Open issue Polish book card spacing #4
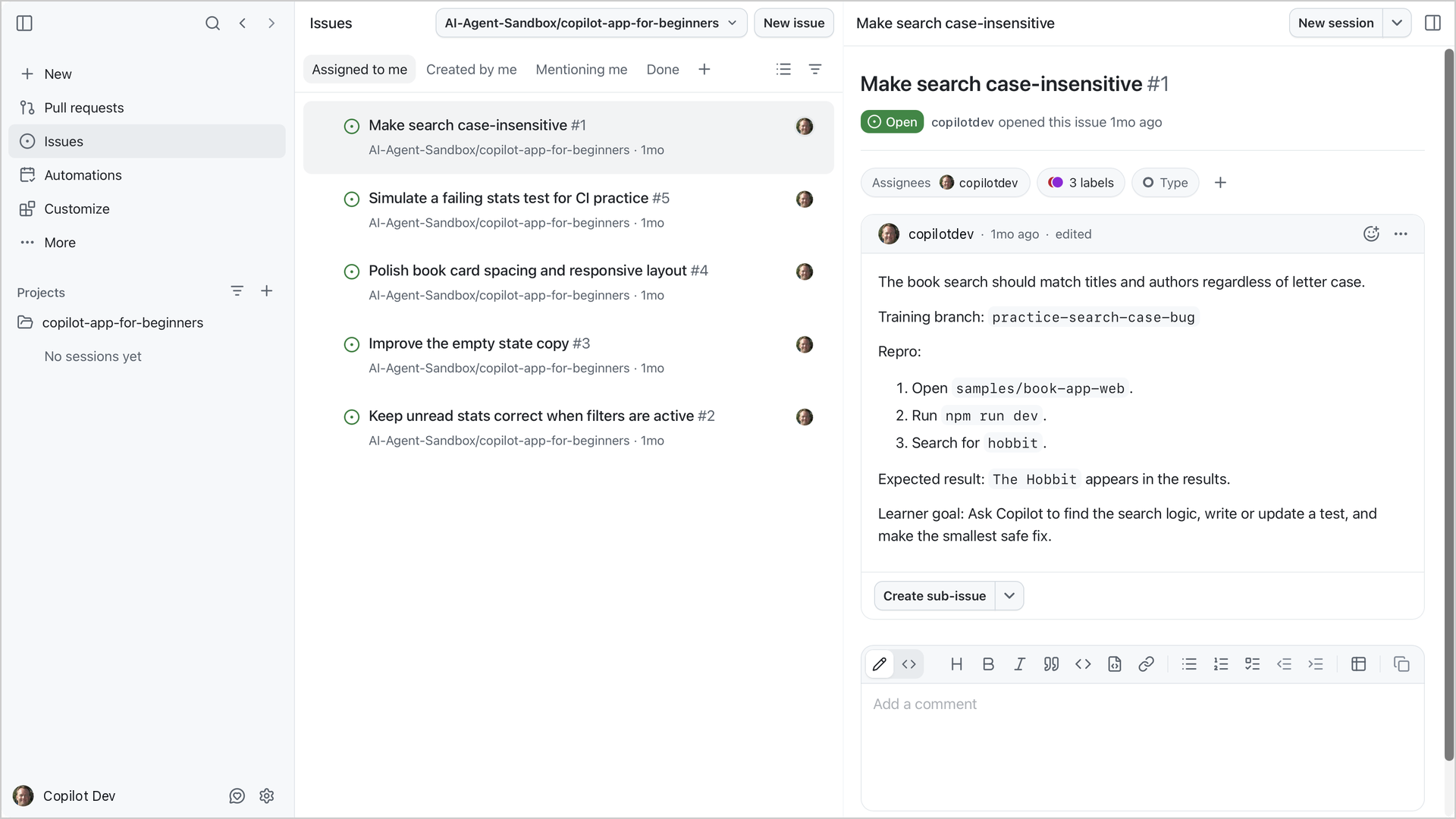This screenshot has width=1456, height=819. coord(569,283)
